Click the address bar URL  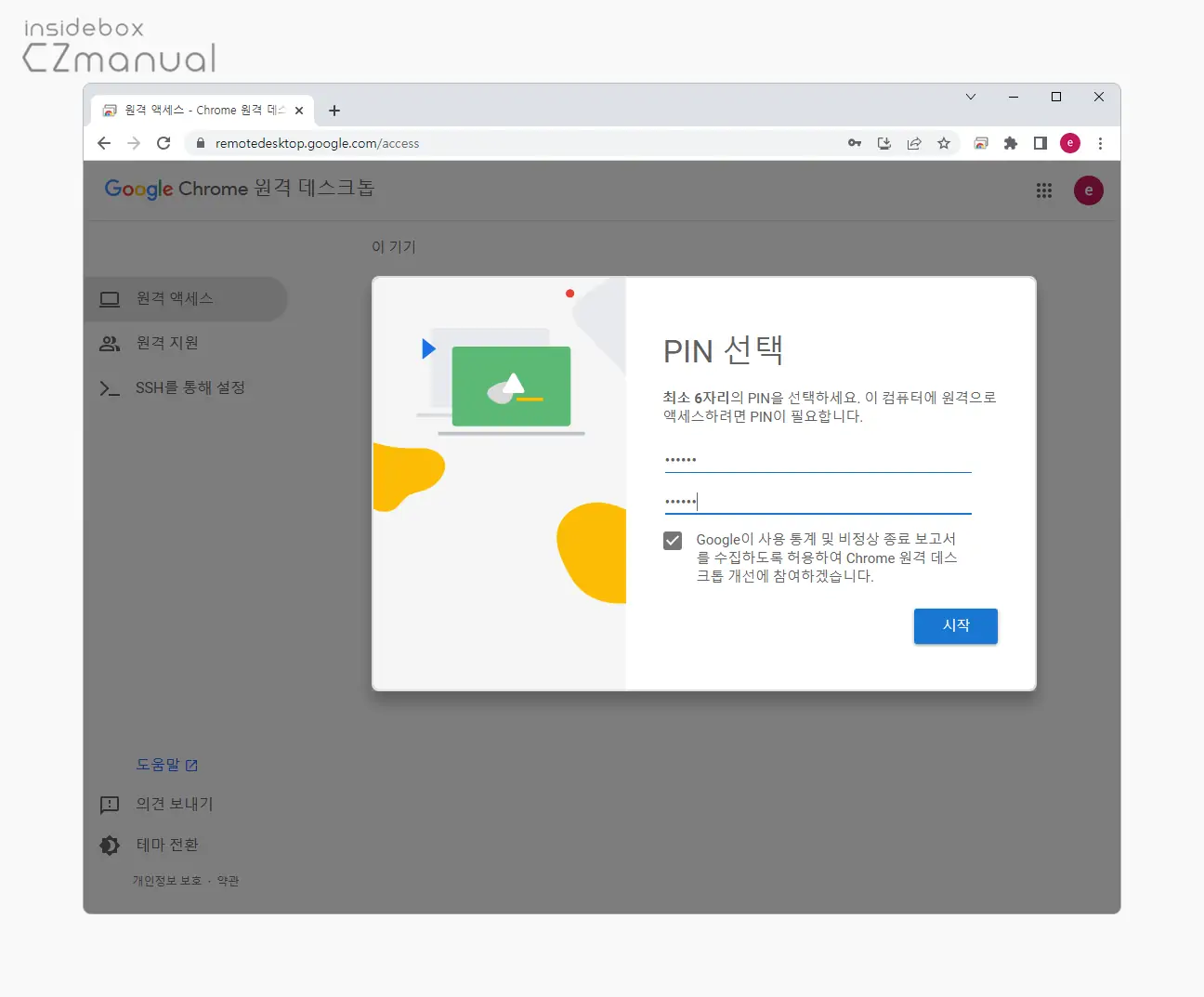[x=318, y=143]
